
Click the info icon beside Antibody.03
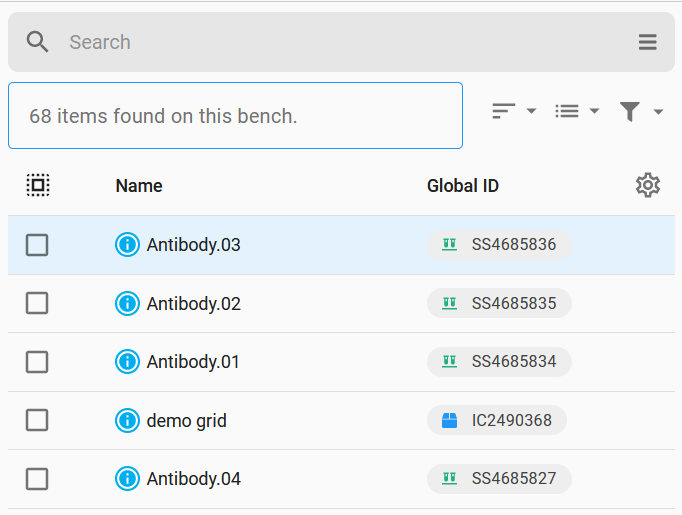pyautogui.click(x=127, y=244)
